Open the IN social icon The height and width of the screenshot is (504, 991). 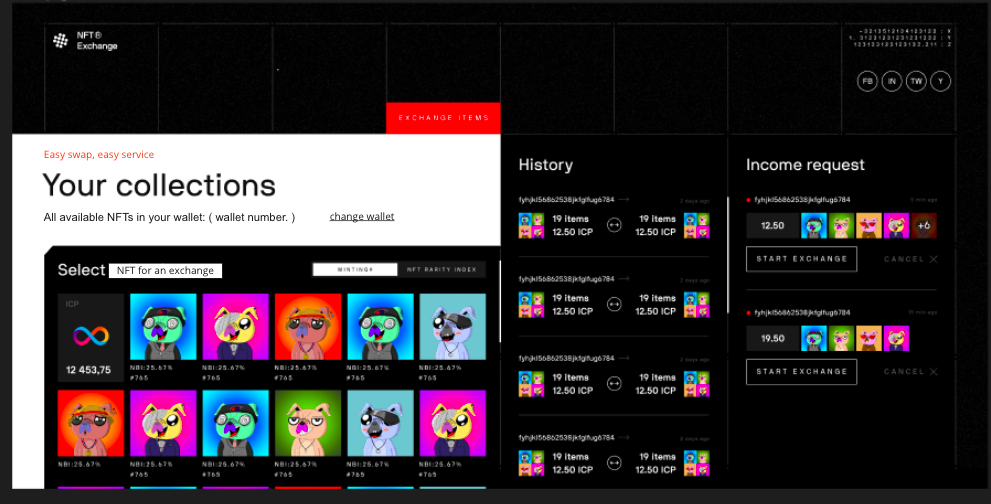coord(892,81)
